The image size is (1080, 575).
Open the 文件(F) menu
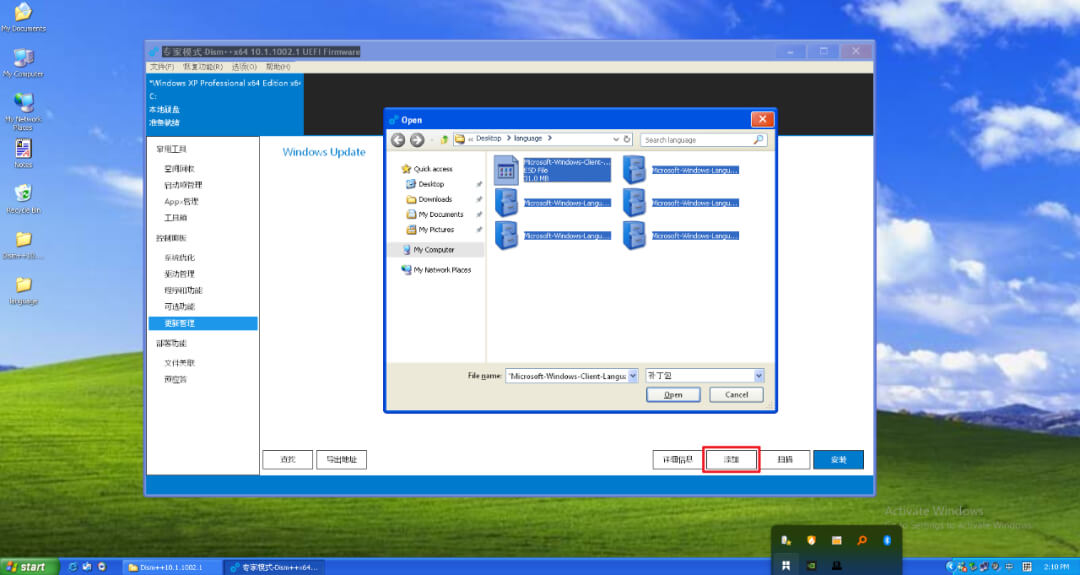pos(162,67)
